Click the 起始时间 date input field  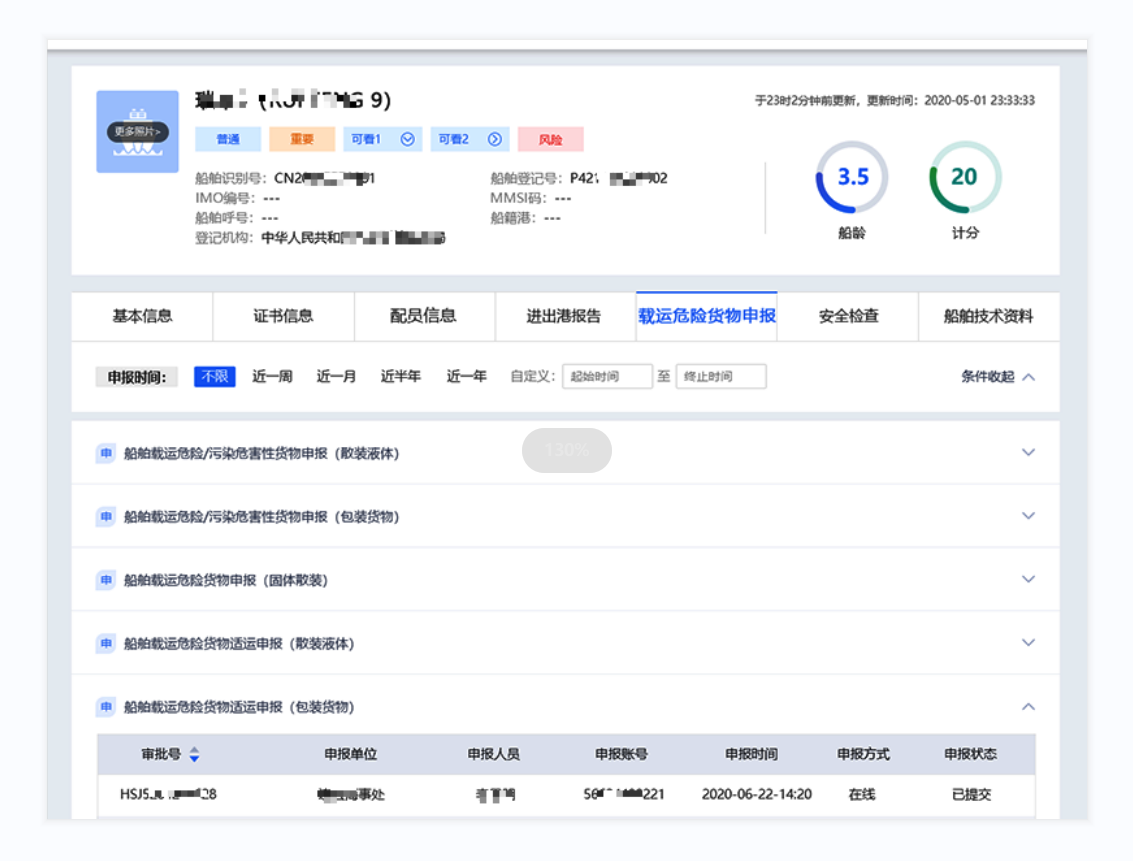click(x=606, y=377)
